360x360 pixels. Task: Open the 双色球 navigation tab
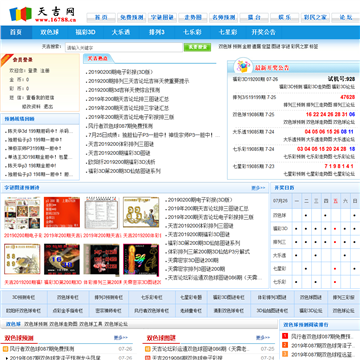click(50, 32)
